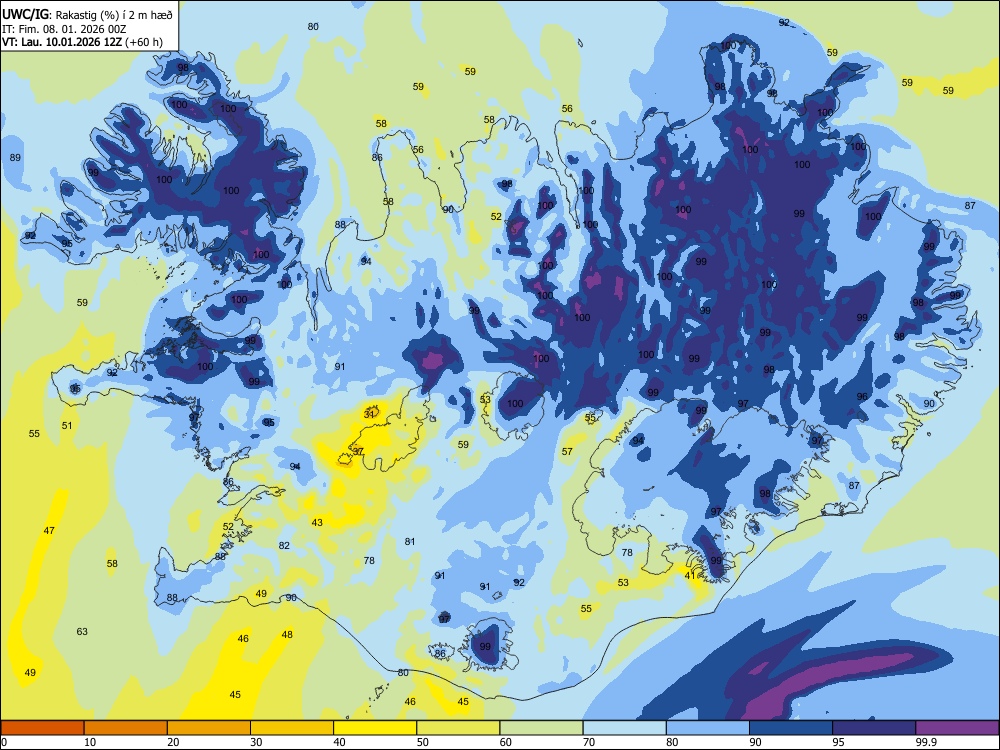Click the map humidity value '51'
Image resolution: width=1000 pixels, height=750 pixels.
(x=67, y=425)
